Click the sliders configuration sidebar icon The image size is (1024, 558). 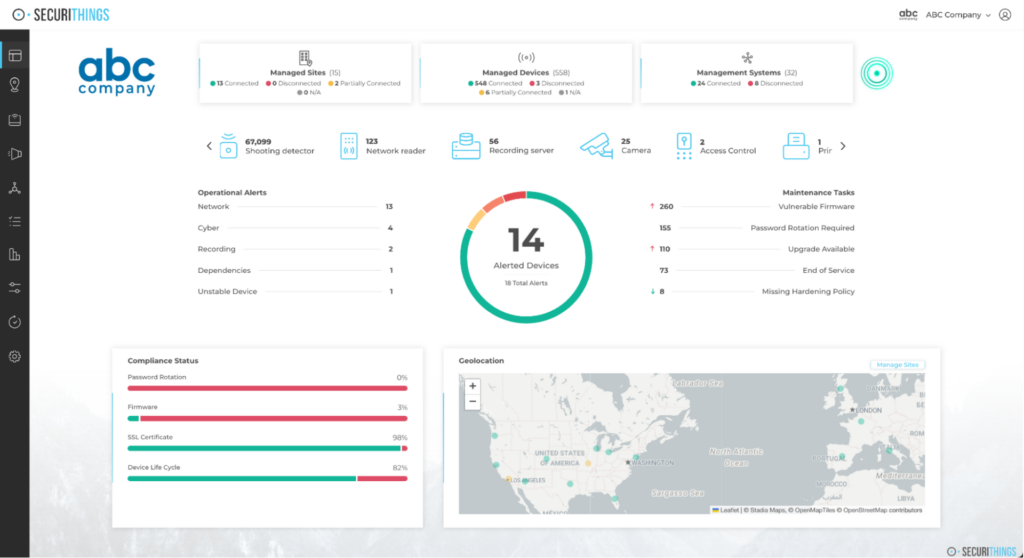click(x=14, y=288)
